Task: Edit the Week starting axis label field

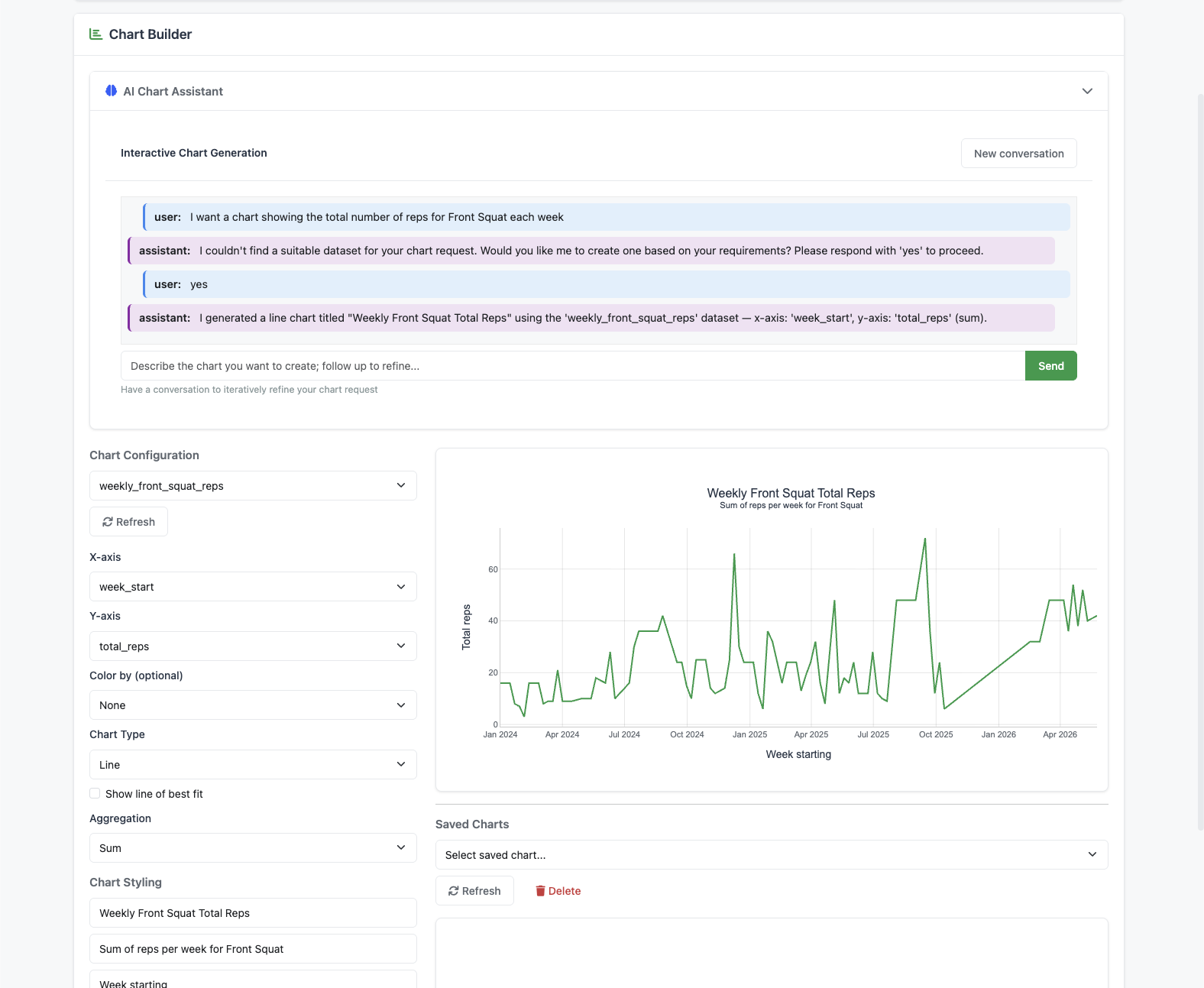Action: point(253,980)
